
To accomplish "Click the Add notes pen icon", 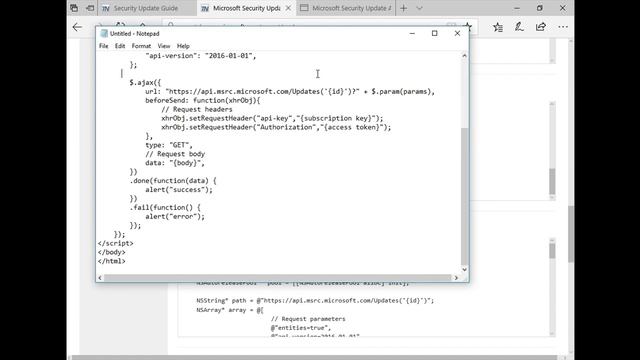I will pos(519,27).
